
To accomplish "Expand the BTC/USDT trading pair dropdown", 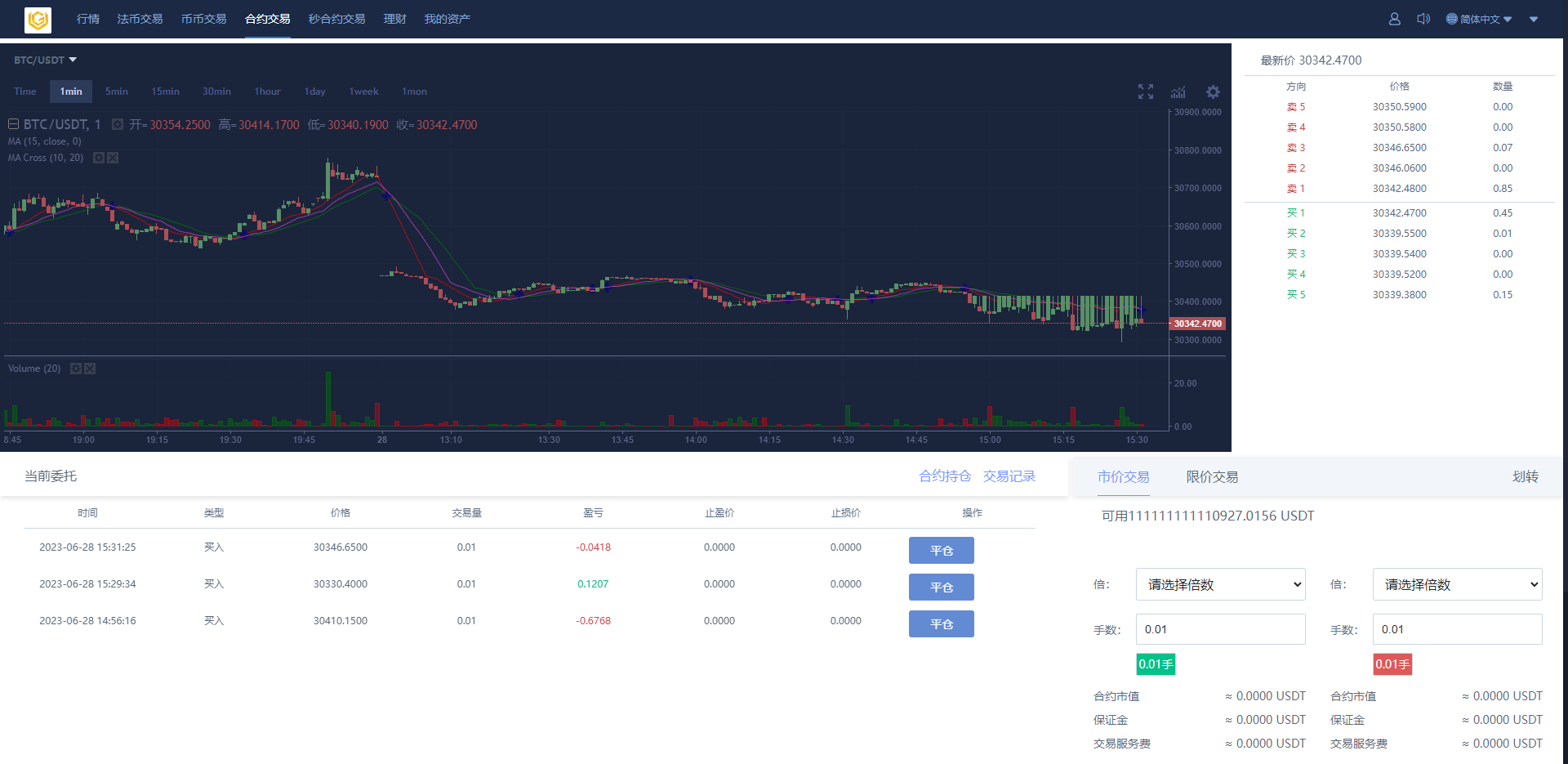I will [45, 60].
